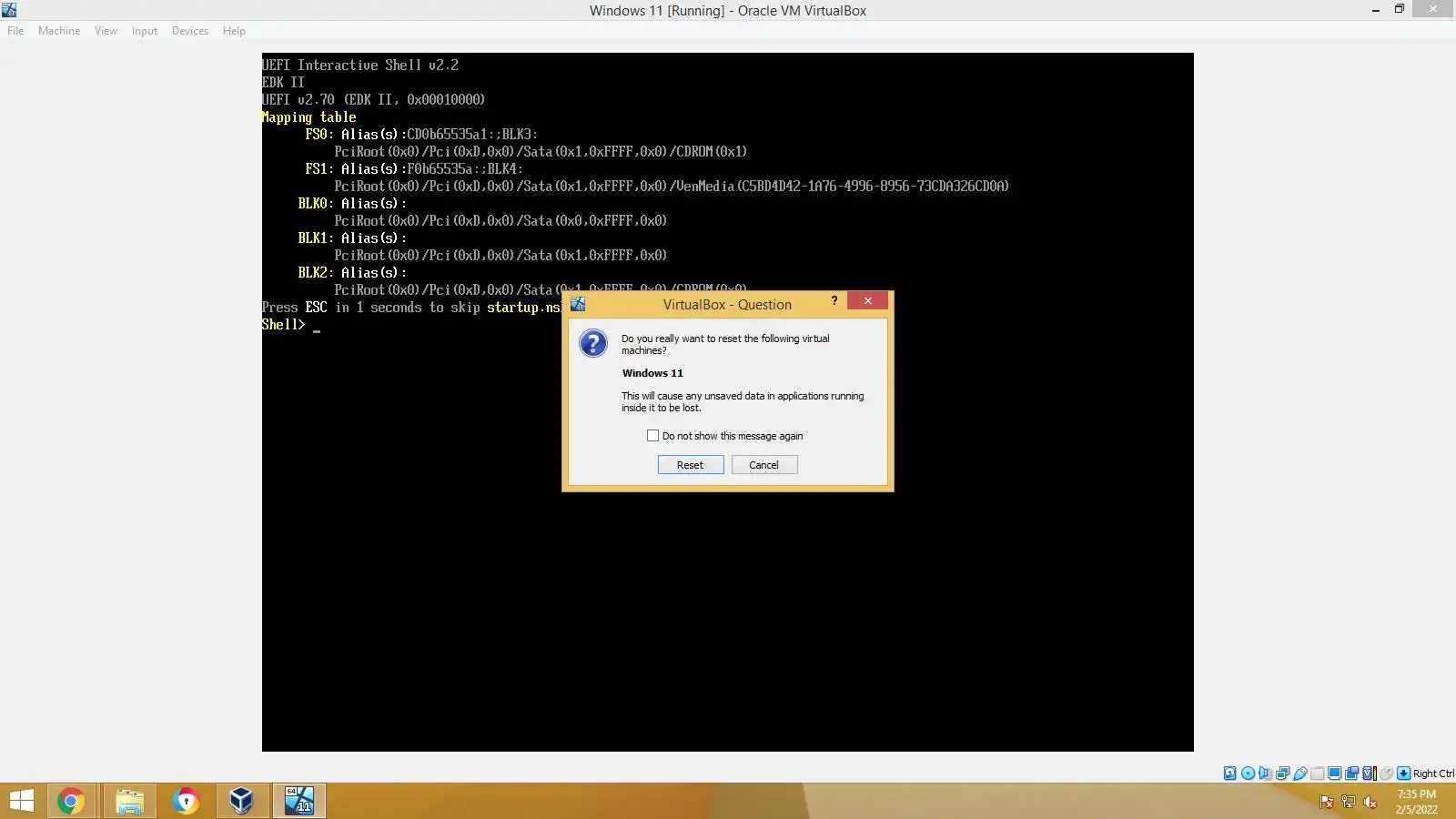The image size is (1456, 819).
Task: Click the 'Do you really want to reset' message
Action: (x=725, y=344)
